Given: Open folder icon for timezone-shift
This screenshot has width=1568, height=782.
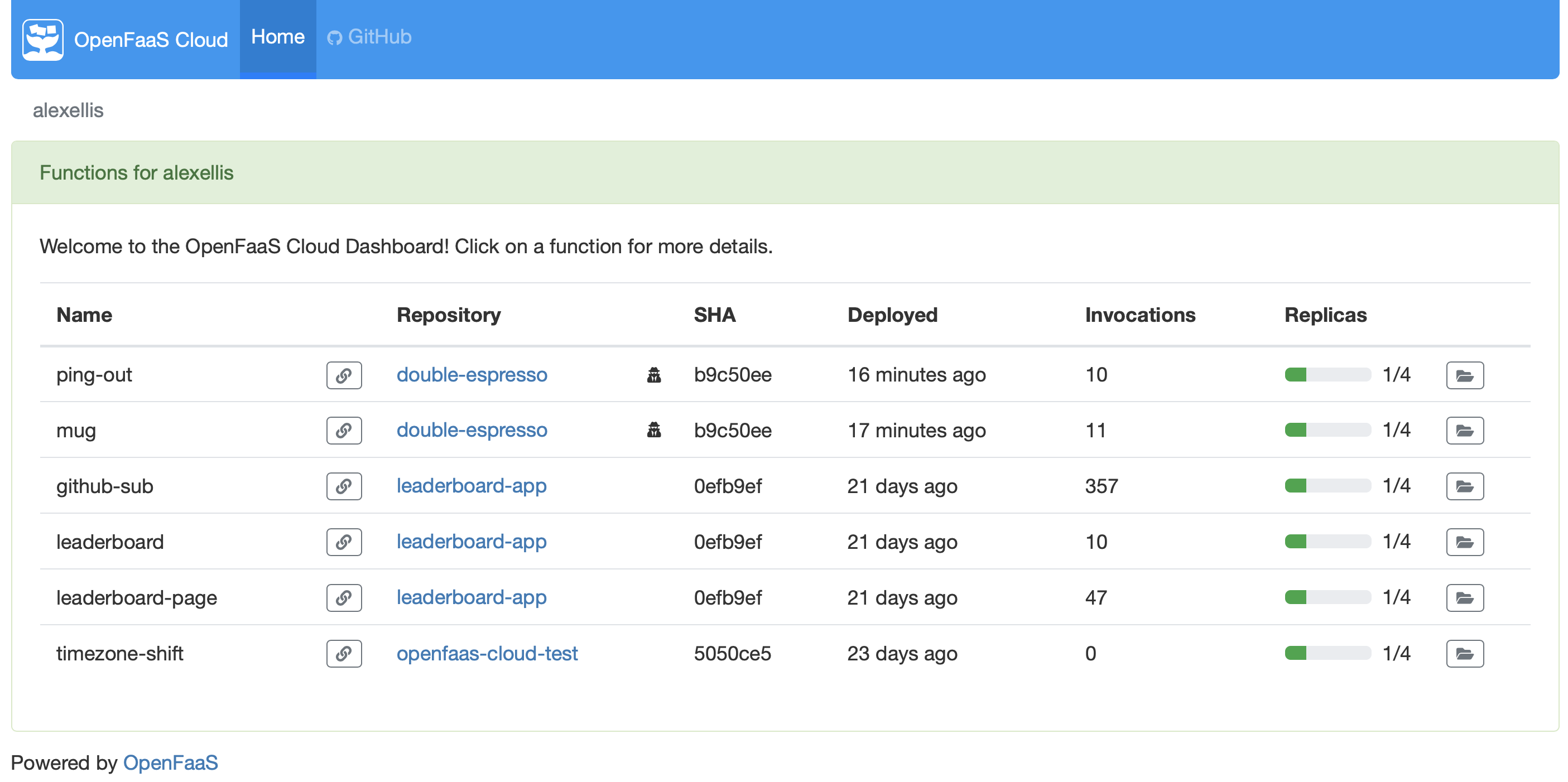Looking at the screenshot, I should coord(1464,654).
